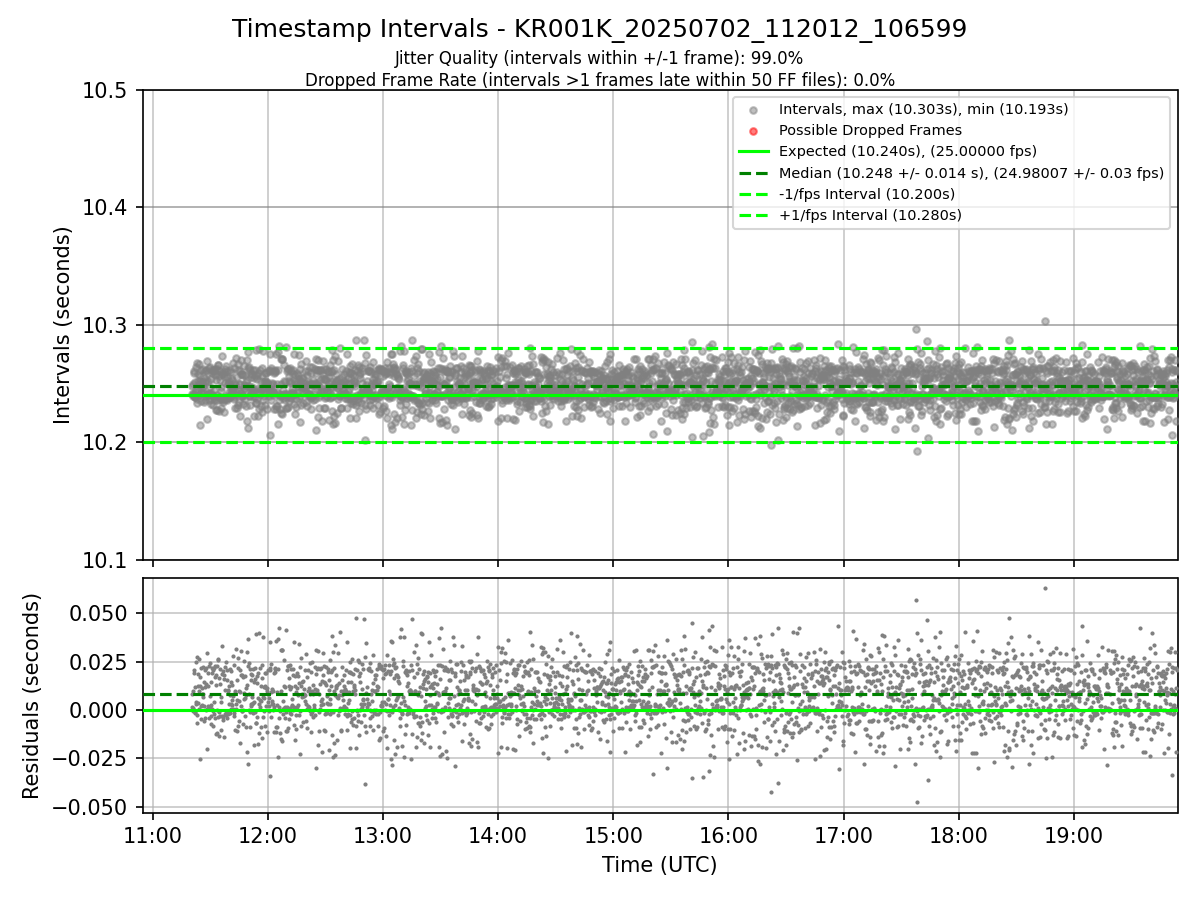The height and width of the screenshot is (900, 1200).
Task: Click the highest interval point above 10.3 seconds
Action: pyautogui.click(x=1045, y=321)
